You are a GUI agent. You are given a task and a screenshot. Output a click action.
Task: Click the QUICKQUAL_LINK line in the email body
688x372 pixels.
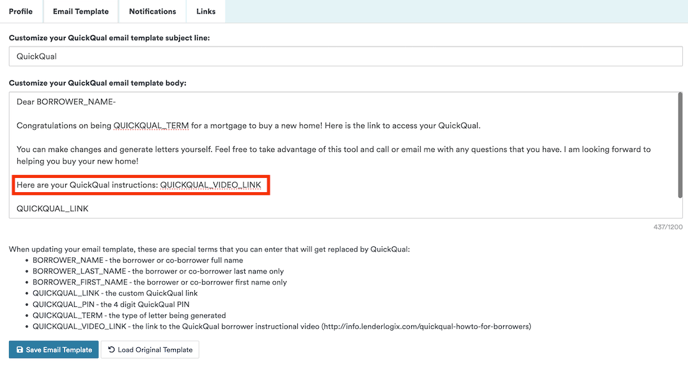click(53, 209)
